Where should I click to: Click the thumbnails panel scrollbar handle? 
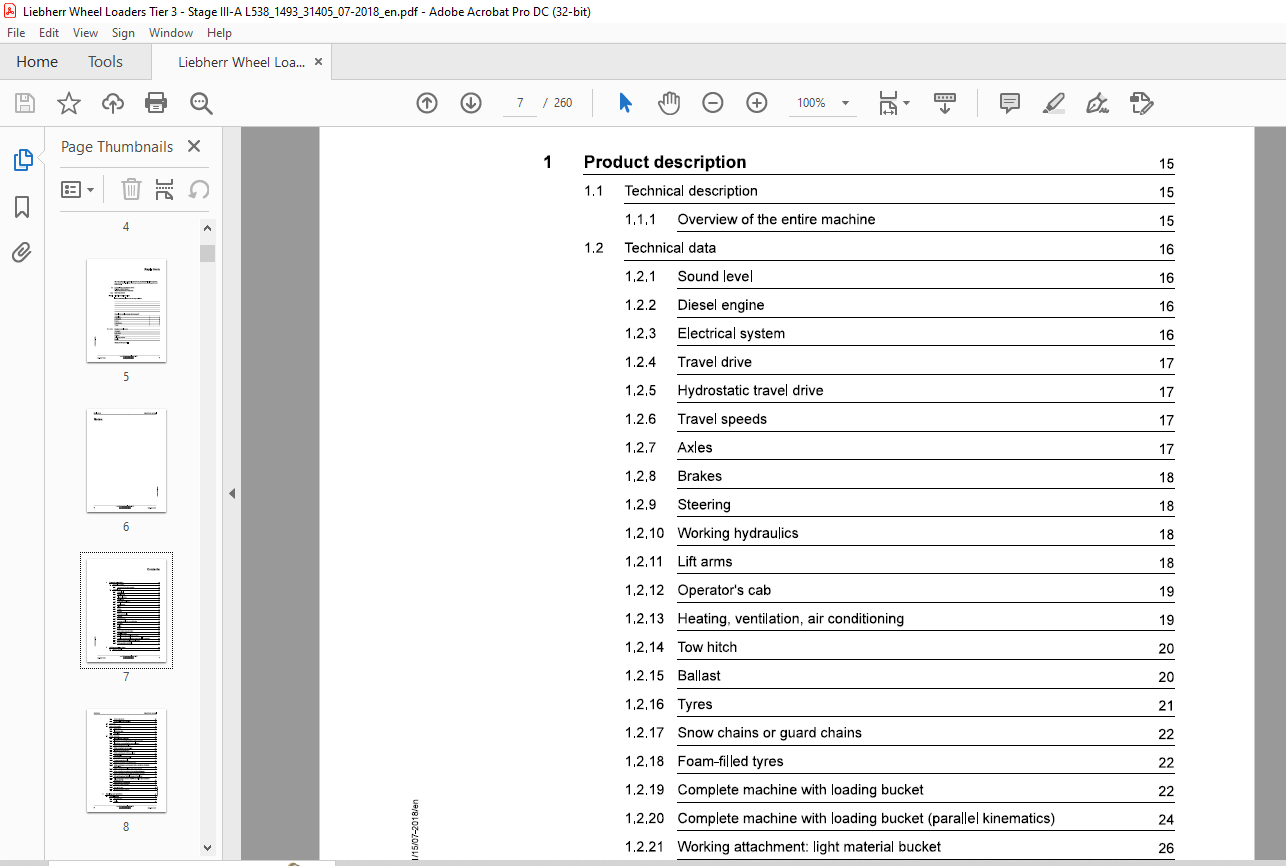point(207,253)
